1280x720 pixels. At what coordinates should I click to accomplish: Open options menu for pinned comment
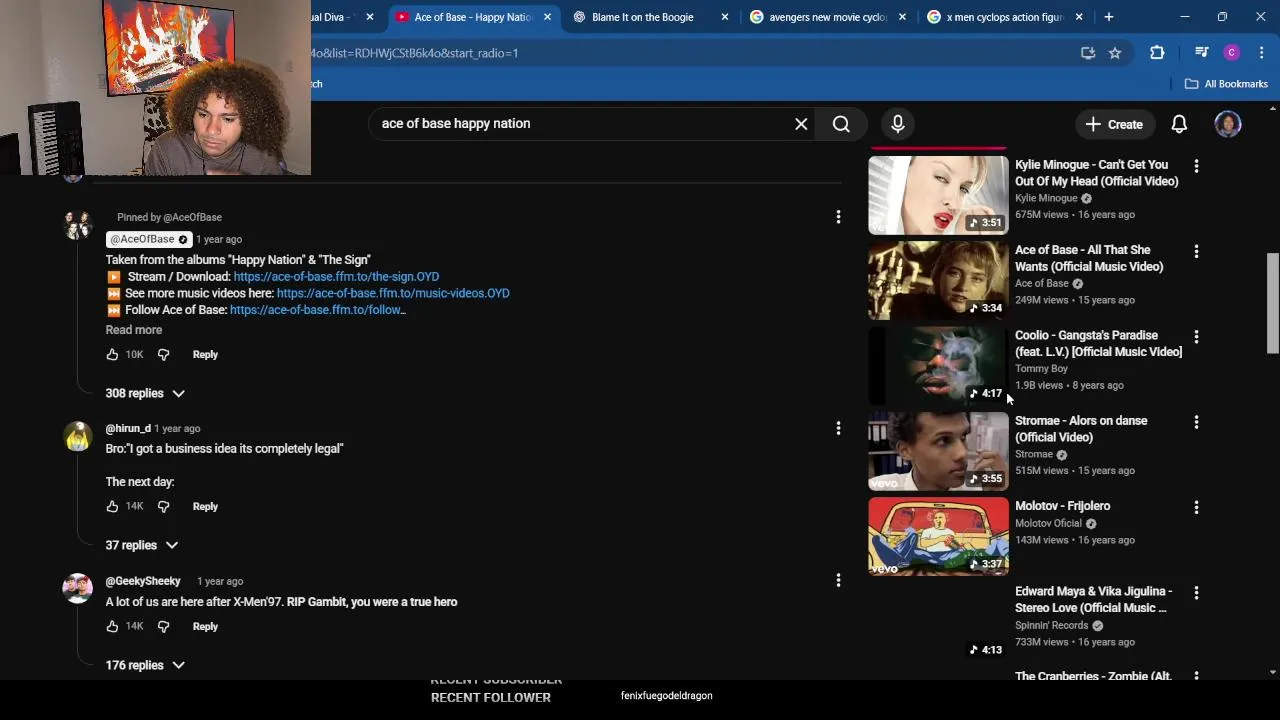pos(838,217)
